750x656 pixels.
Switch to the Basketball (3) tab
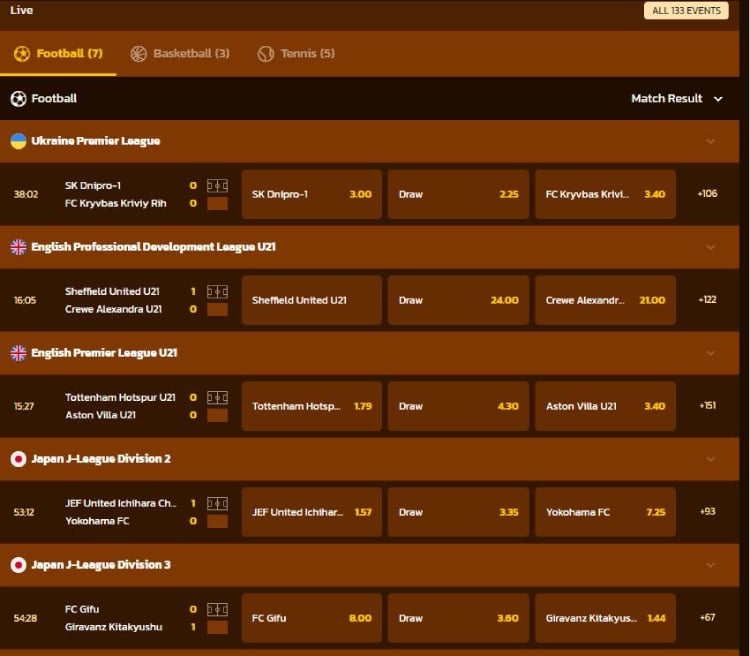[x=180, y=54]
